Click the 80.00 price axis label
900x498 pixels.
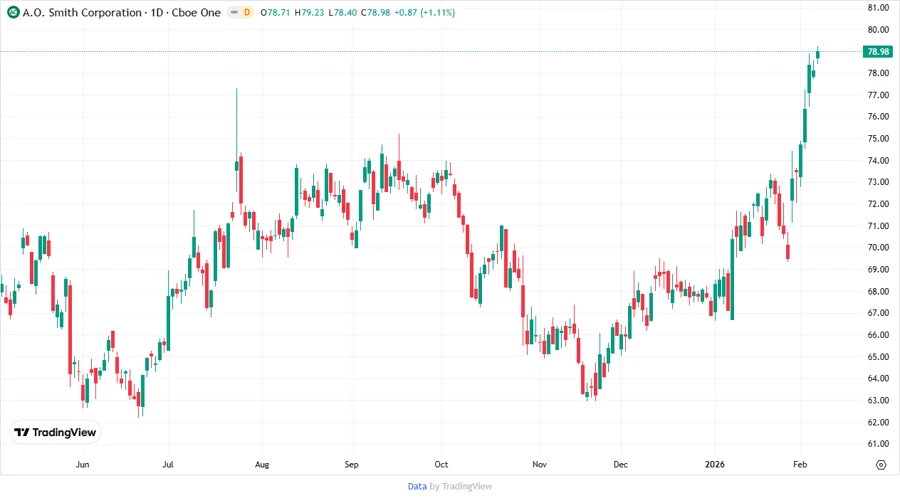878,29
